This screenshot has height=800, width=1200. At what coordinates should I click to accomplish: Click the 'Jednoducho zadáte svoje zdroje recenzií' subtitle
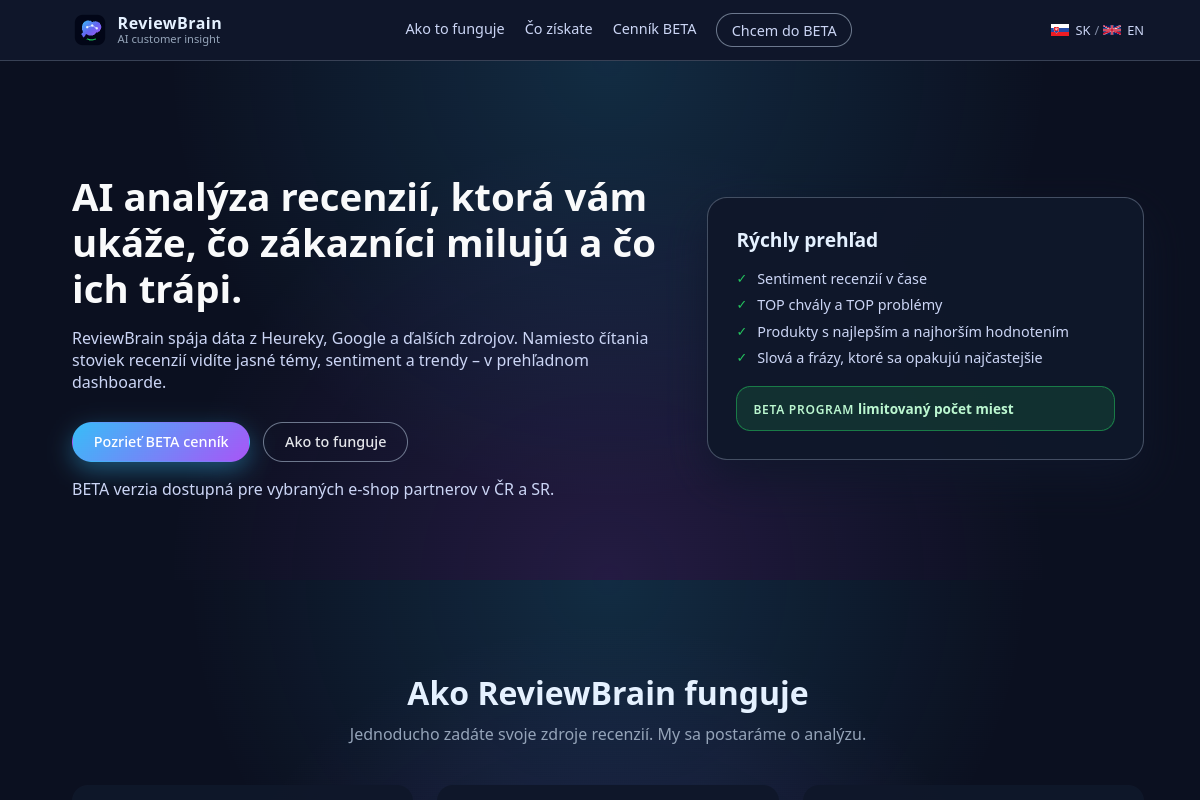pyautogui.click(x=607, y=734)
